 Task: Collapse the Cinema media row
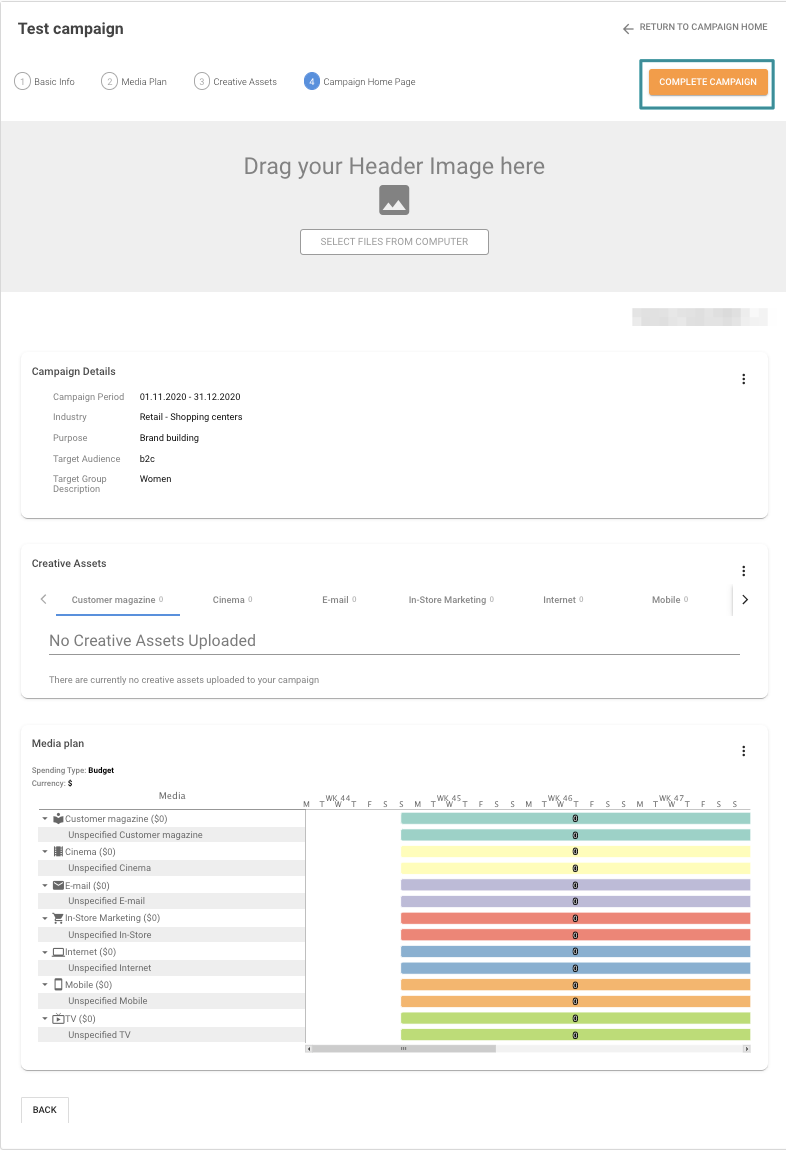45,851
